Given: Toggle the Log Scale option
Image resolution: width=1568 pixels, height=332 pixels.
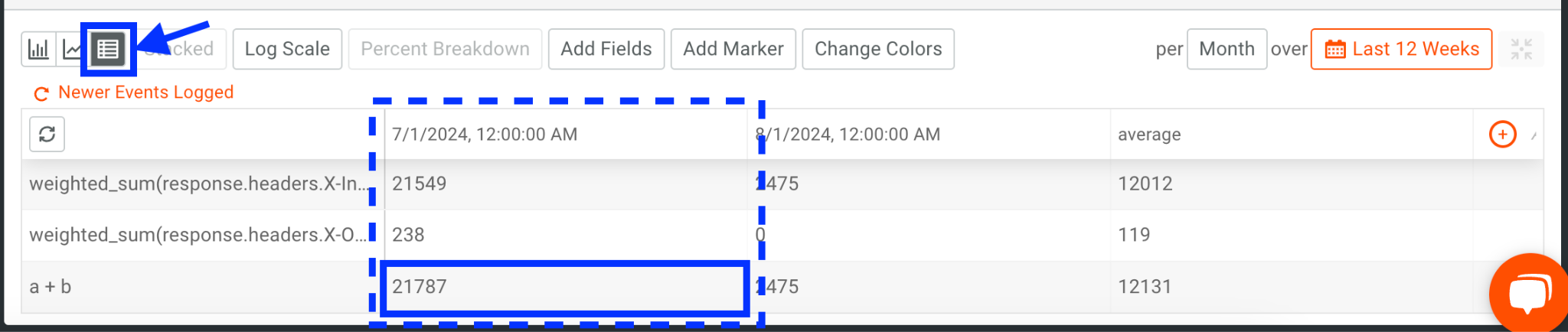Looking at the screenshot, I should point(287,49).
